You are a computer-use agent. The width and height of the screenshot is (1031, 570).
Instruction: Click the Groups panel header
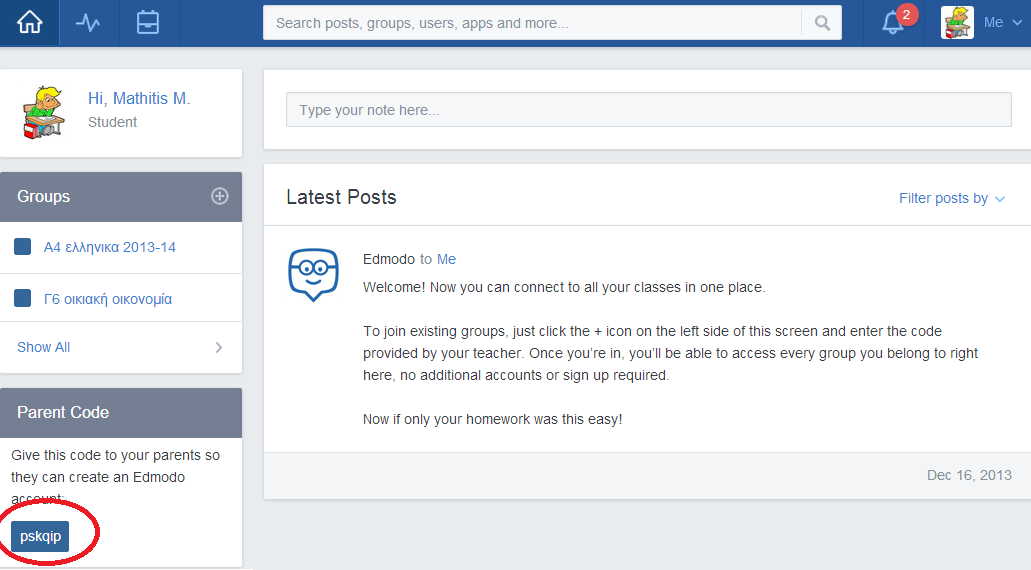point(121,197)
